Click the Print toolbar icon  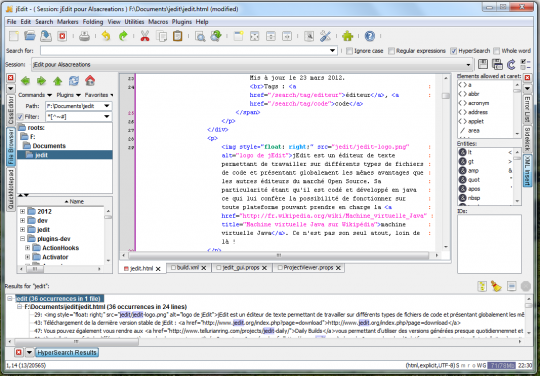tap(84, 36)
